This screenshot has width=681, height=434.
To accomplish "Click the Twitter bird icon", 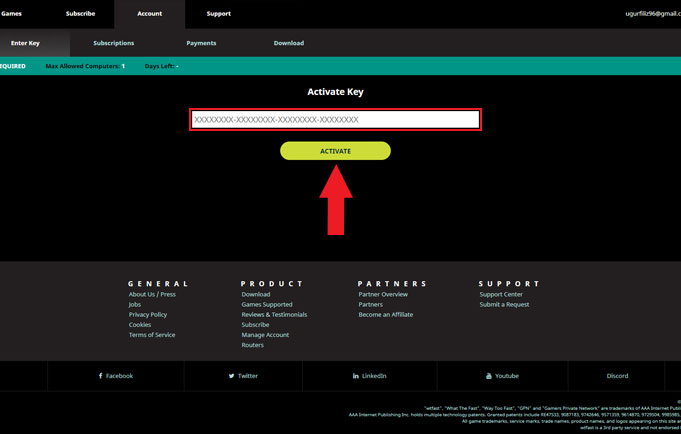I will tap(231, 376).
